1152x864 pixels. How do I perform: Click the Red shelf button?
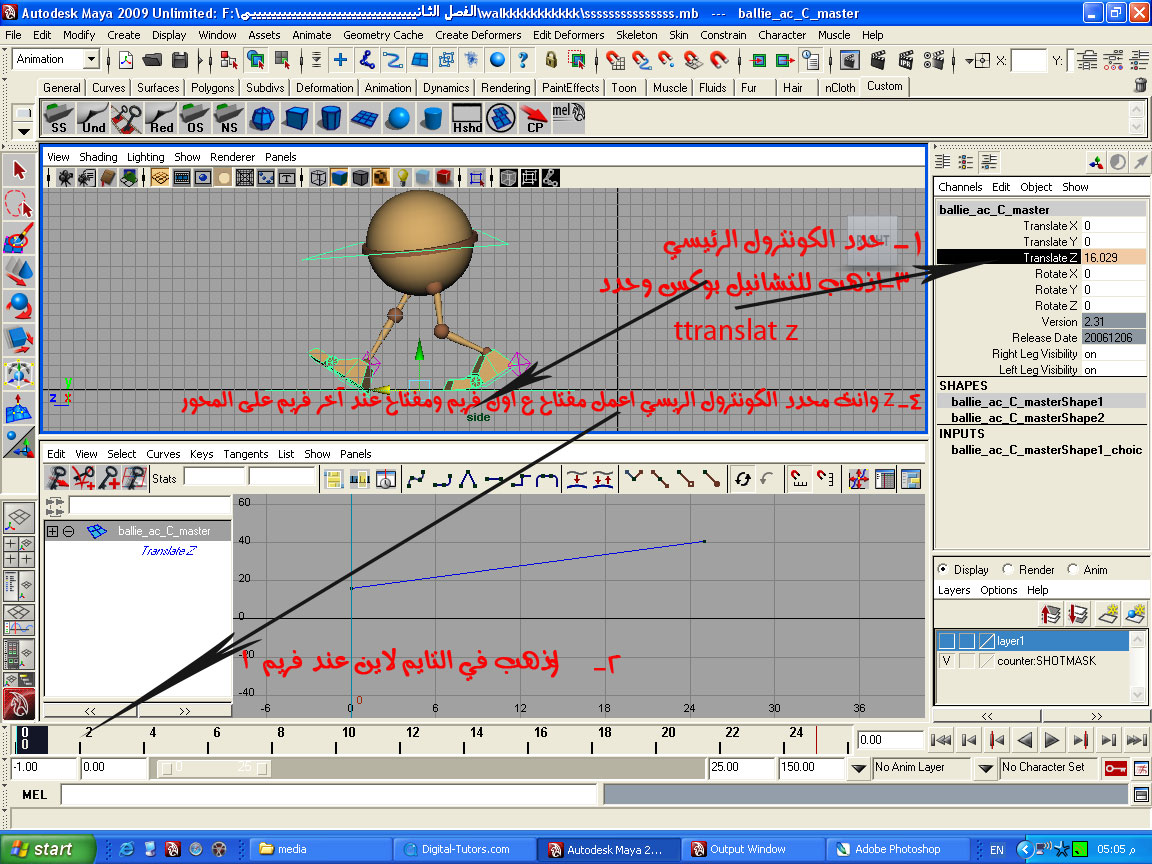coord(161,118)
